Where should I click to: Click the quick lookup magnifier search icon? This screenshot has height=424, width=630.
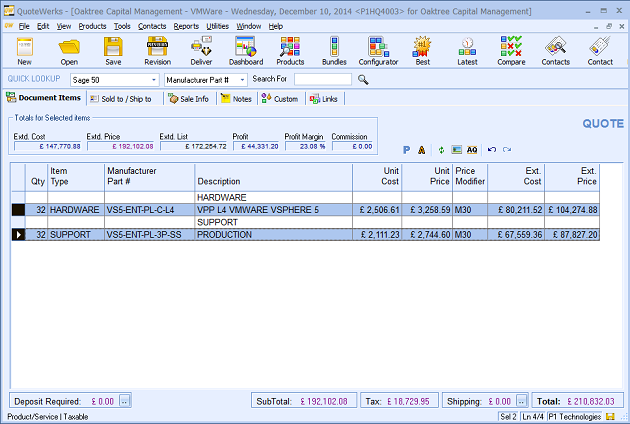pyautogui.click(x=363, y=80)
